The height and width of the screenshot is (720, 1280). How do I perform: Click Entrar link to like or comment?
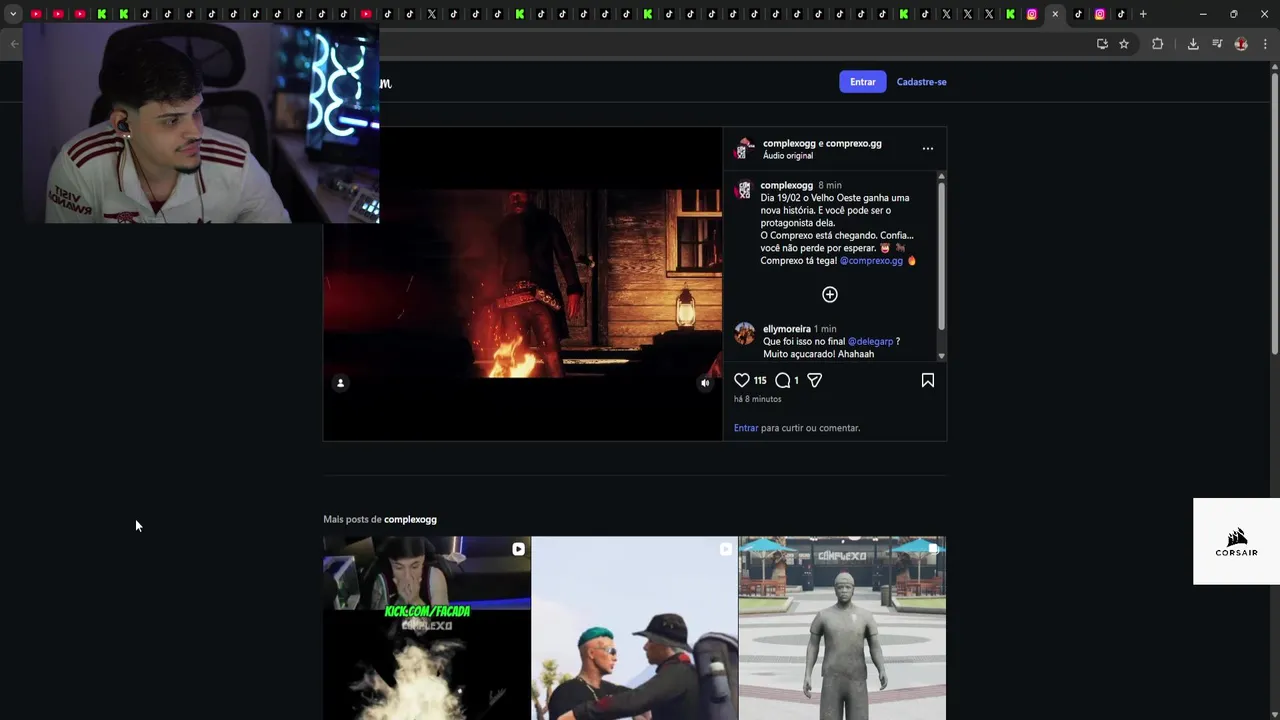tap(746, 428)
